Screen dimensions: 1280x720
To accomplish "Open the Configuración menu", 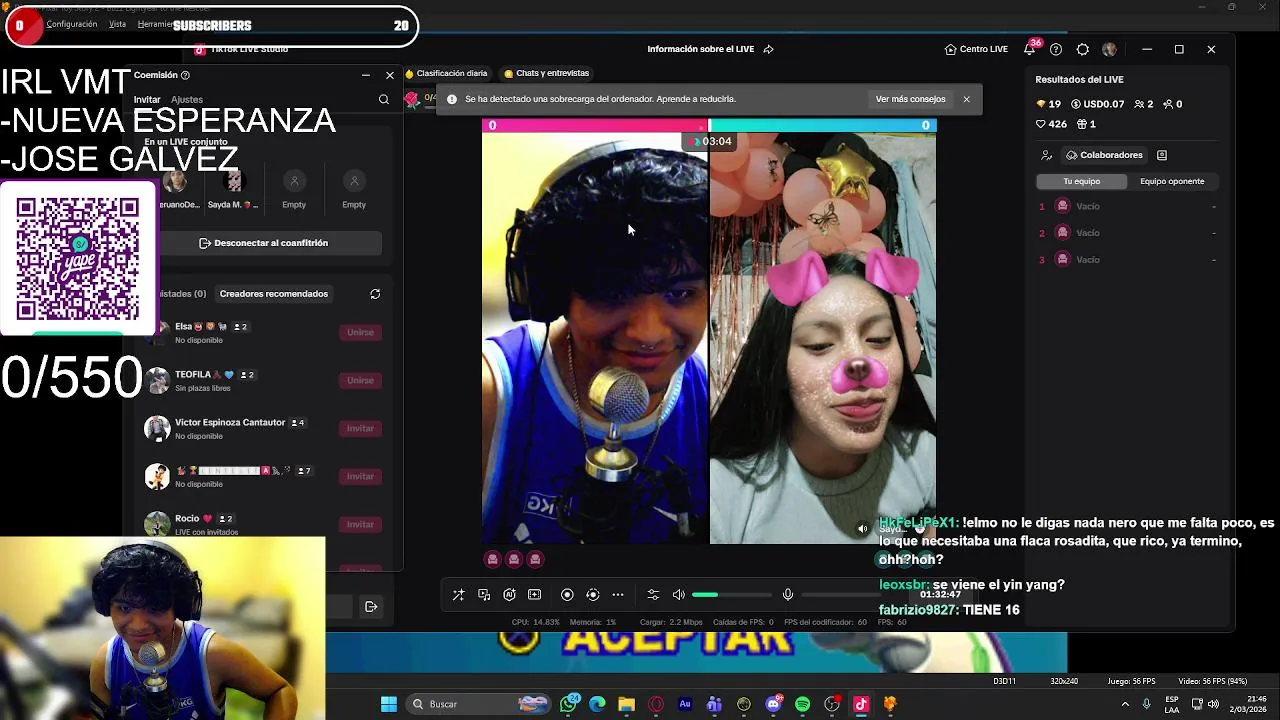I will tap(72, 24).
